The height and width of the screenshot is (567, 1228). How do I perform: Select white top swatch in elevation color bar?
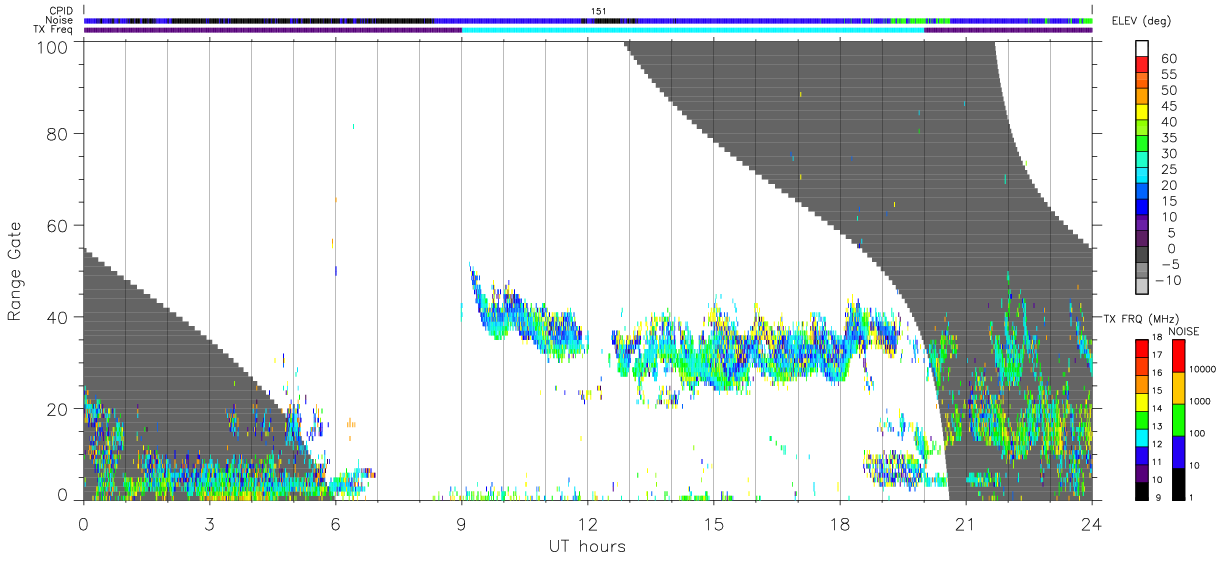[1143, 47]
